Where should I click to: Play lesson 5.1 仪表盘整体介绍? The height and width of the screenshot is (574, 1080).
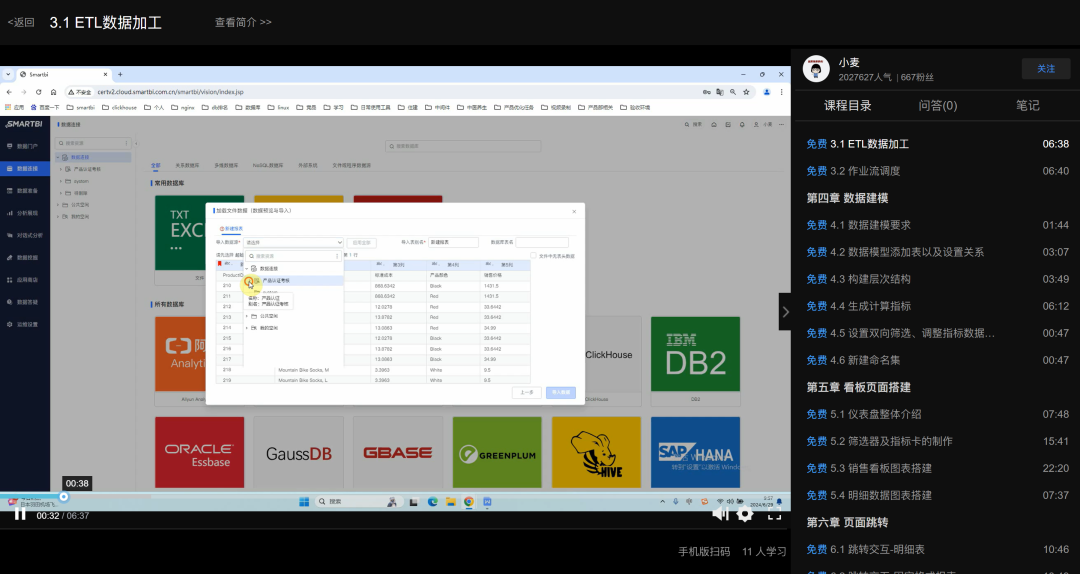[x=937, y=414]
